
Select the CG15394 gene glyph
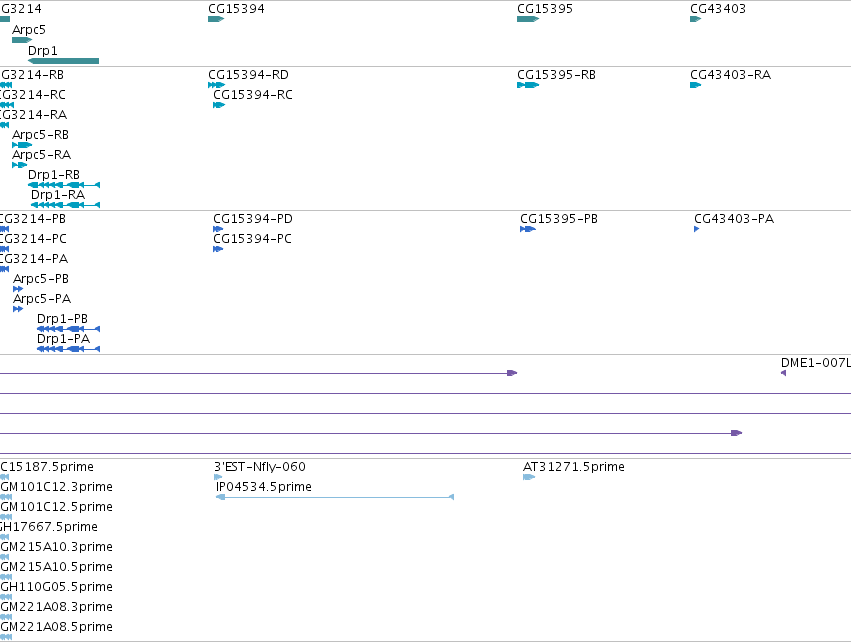[216, 19]
